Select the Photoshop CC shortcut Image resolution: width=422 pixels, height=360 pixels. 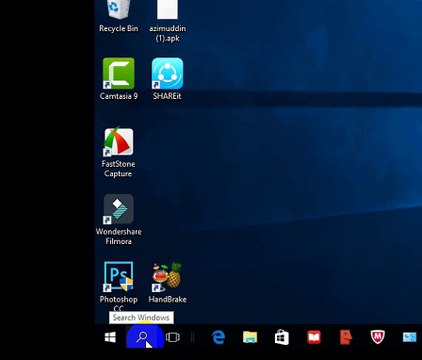point(118,277)
